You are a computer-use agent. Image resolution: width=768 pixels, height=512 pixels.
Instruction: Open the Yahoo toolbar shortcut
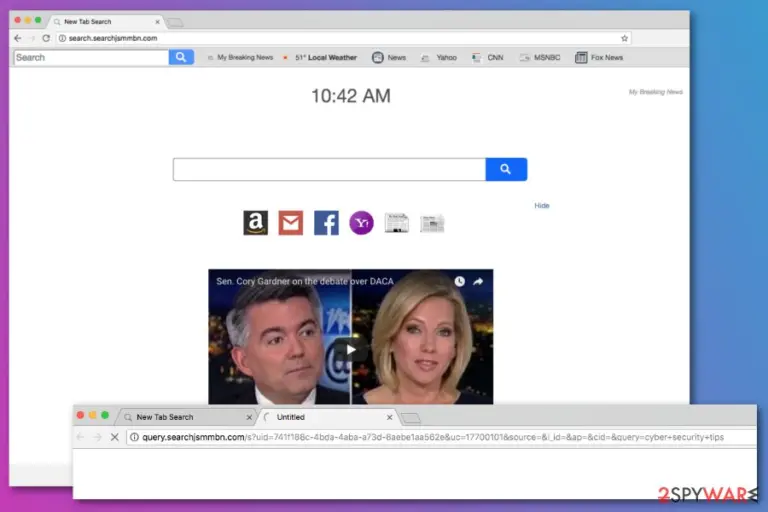439,57
